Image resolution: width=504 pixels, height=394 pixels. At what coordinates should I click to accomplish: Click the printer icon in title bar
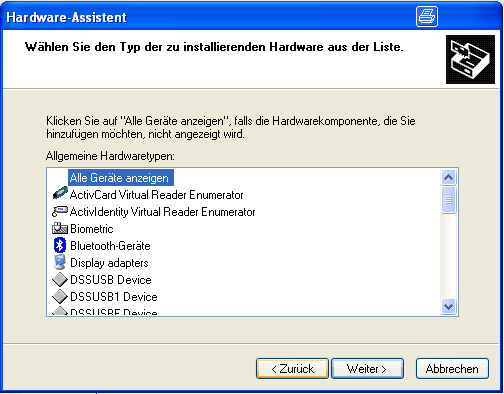(427, 16)
